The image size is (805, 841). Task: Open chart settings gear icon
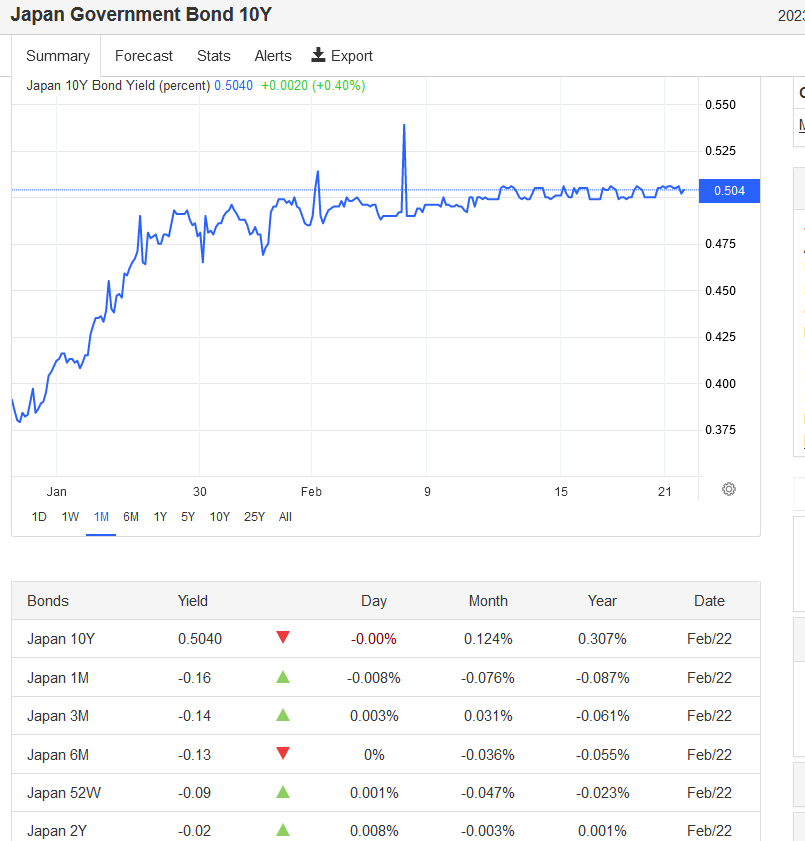[729, 489]
